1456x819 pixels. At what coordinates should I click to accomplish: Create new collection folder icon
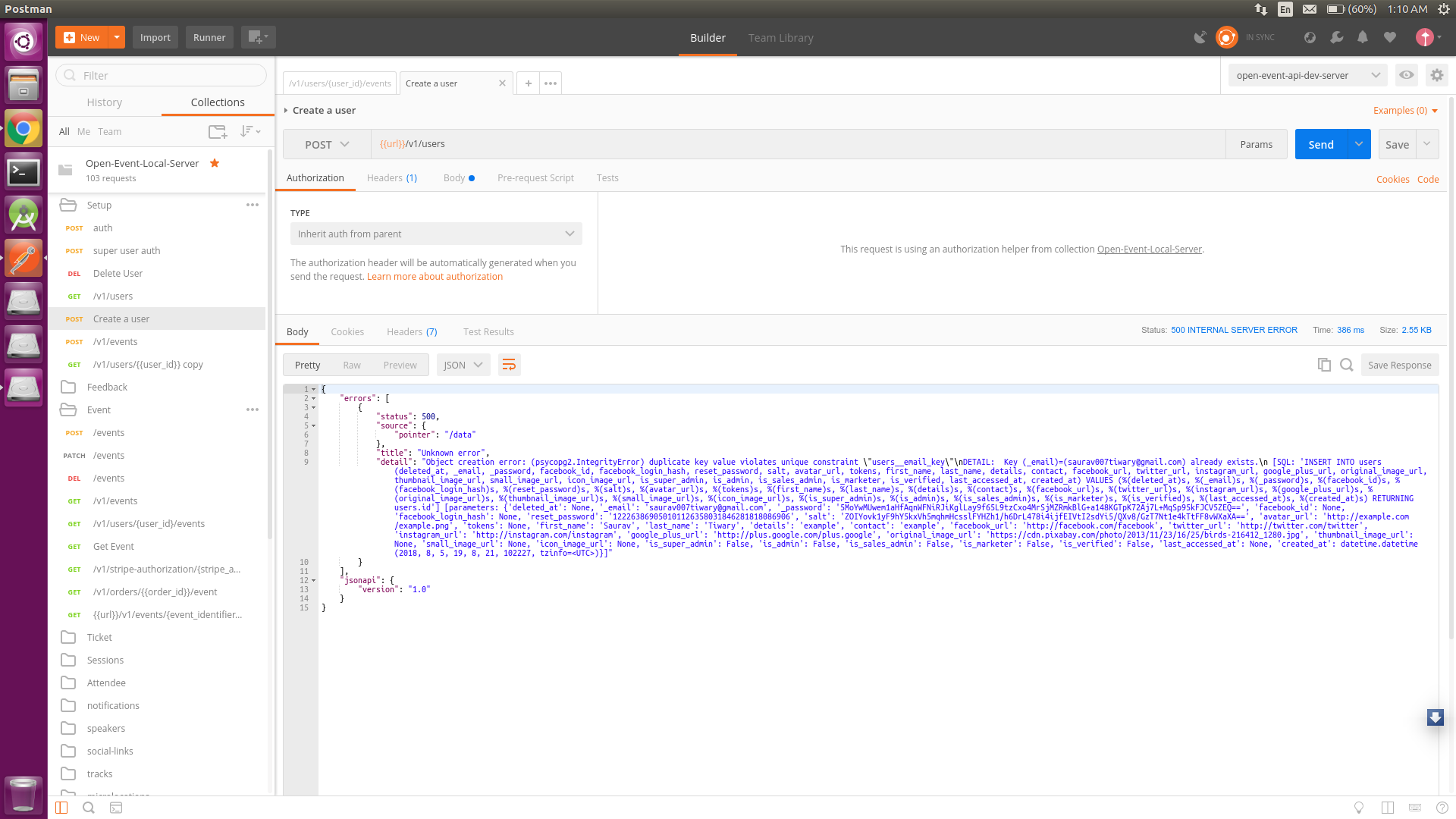[x=218, y=131]
